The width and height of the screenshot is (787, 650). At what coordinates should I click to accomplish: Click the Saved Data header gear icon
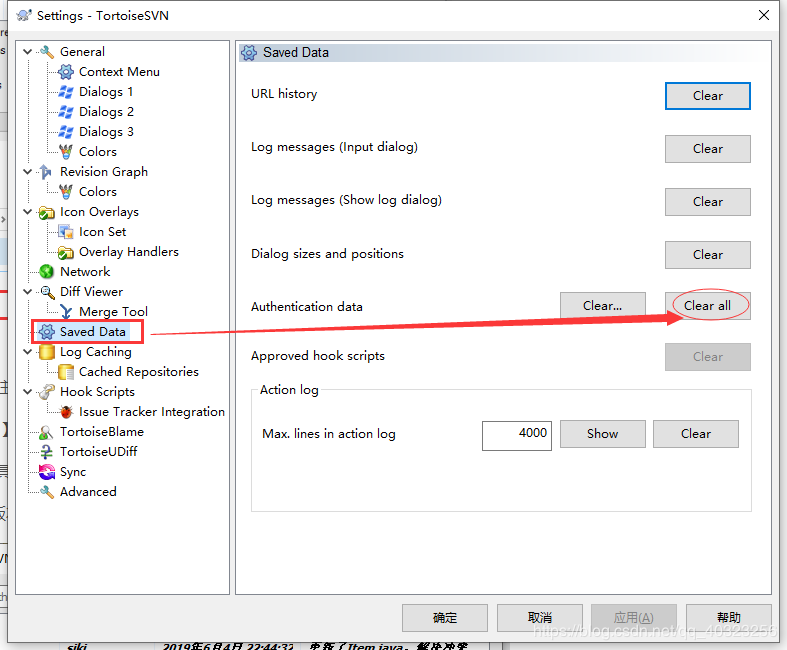(248, 53)
